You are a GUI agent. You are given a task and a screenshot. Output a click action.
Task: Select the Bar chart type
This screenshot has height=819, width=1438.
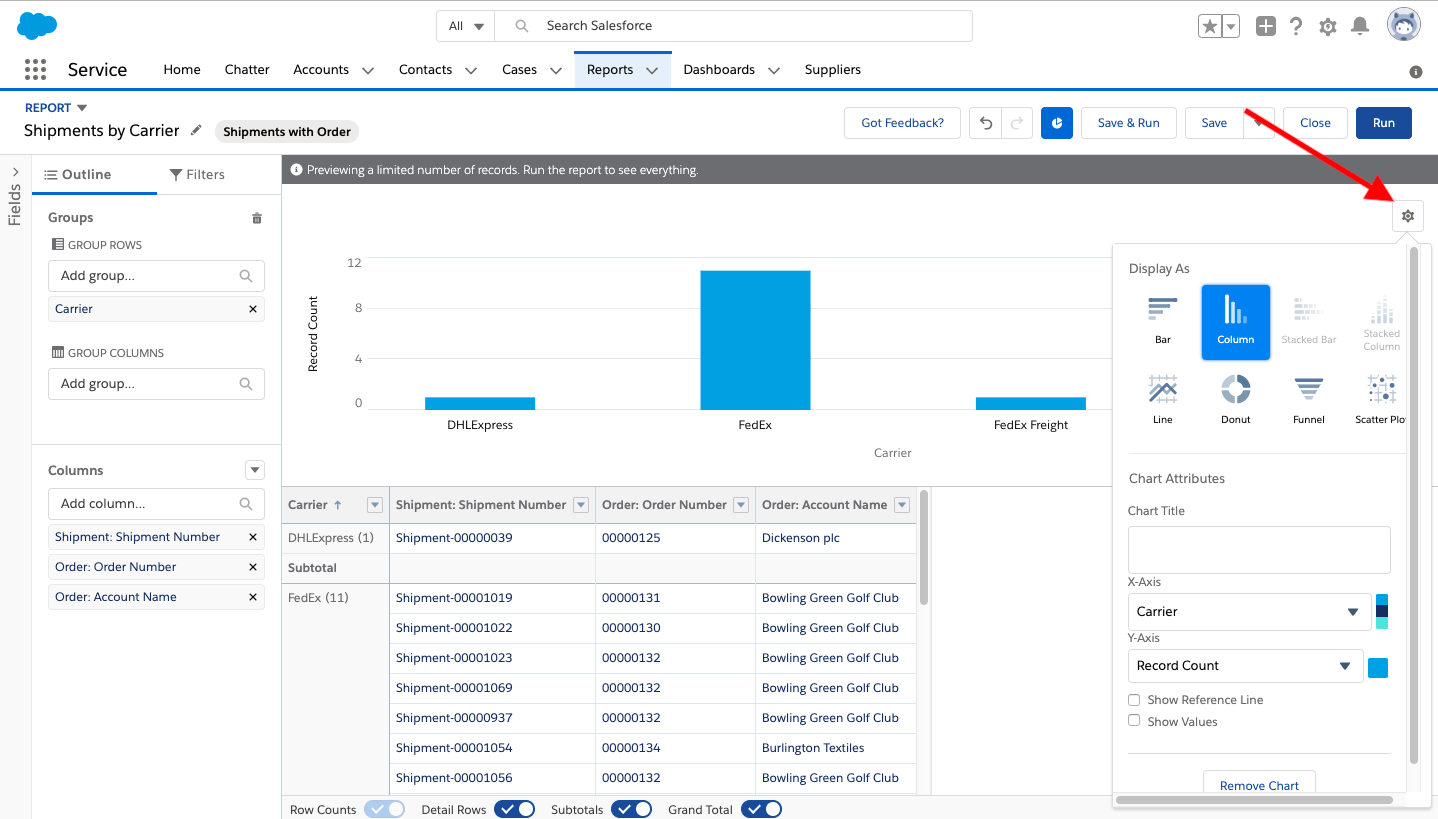pyautogui.click(x=1162, y=321)
